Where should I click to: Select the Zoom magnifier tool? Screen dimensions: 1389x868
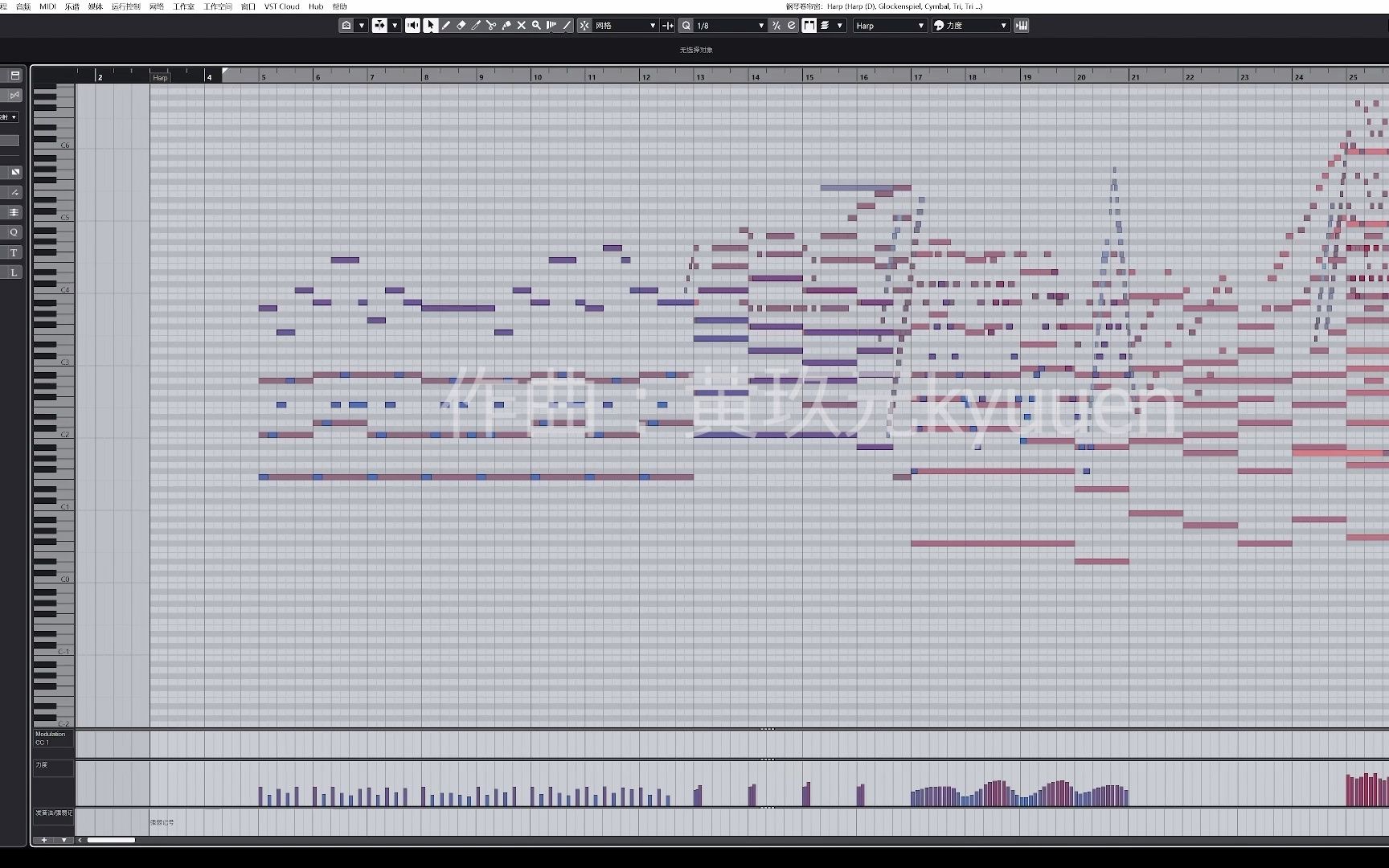pos(536,26)
